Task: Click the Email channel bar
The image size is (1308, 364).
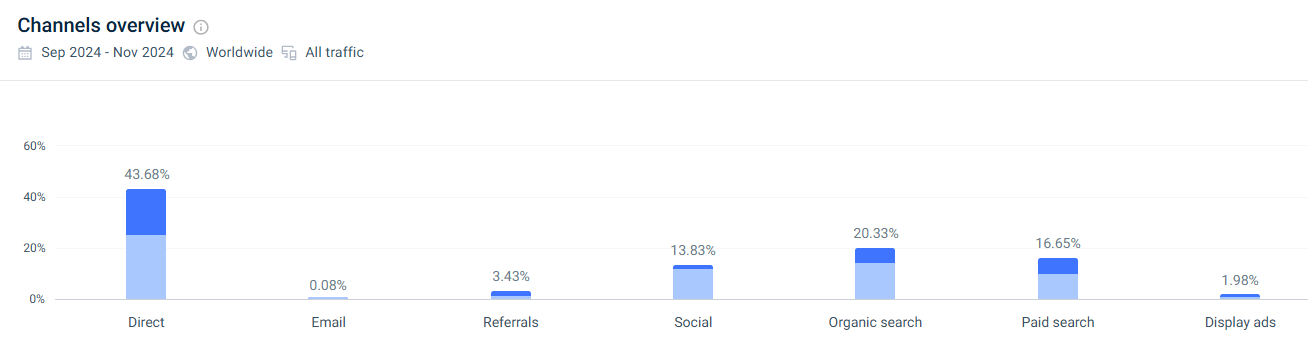Action: (x=328, y=298)
